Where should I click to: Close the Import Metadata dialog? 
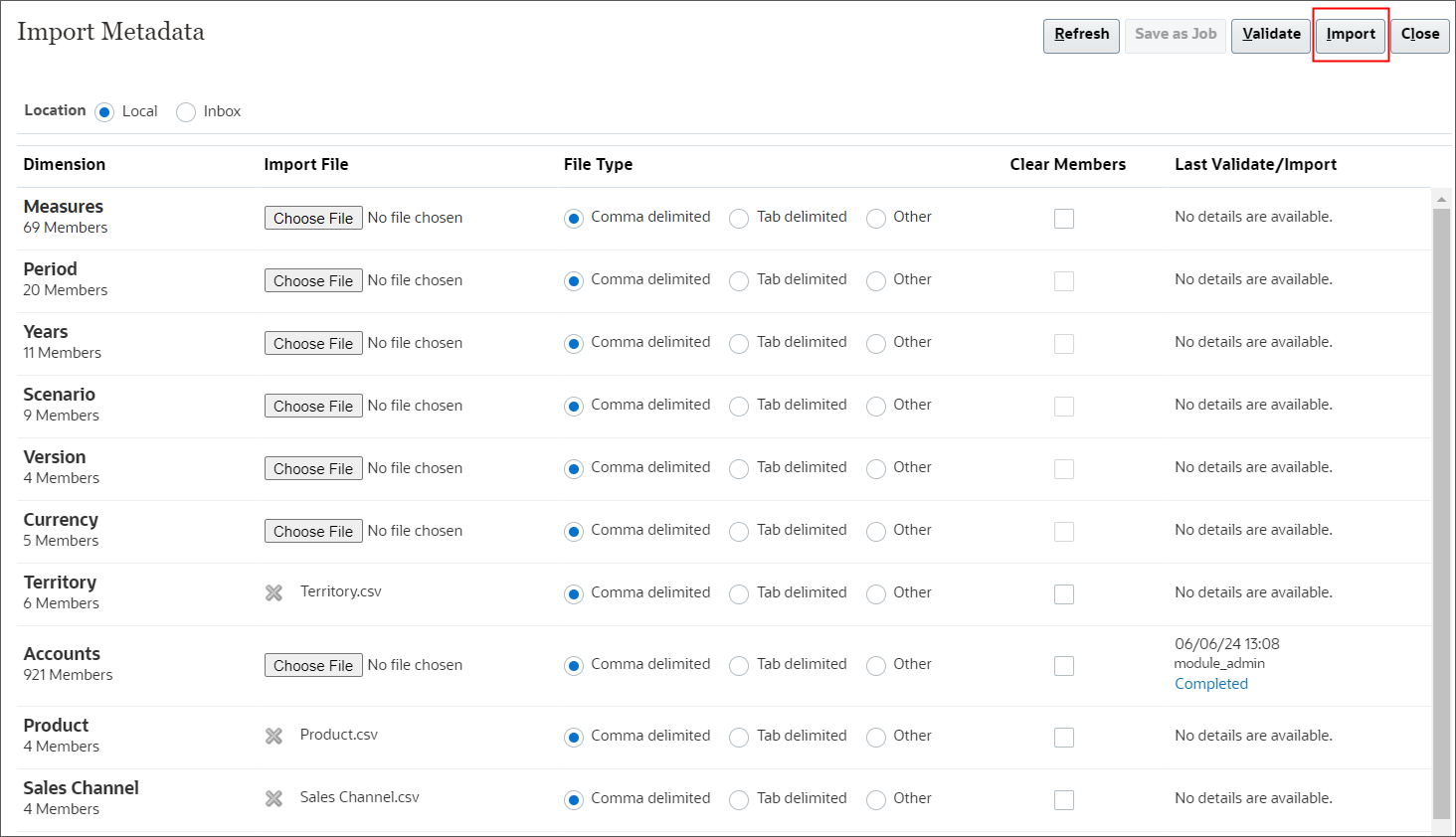point(1419,33)
